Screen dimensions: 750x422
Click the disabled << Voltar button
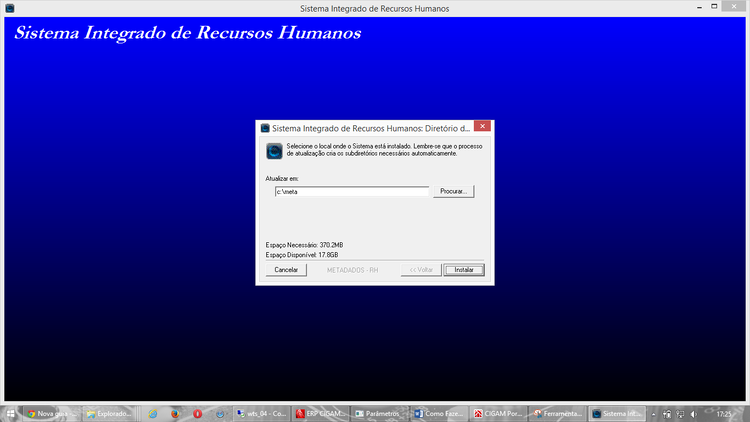coord(421,270)
